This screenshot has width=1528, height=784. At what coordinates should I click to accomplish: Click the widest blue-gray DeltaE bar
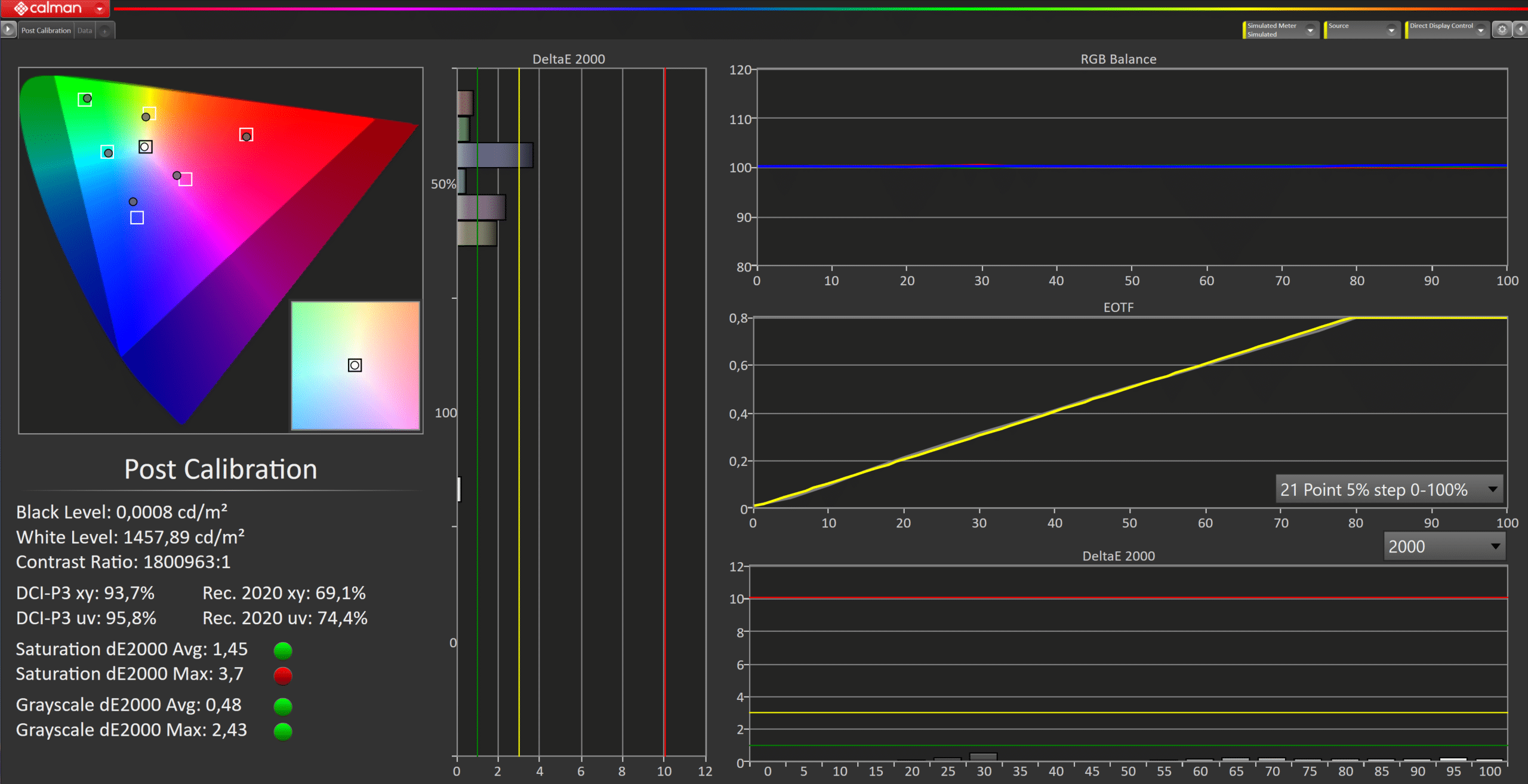pos(495,155)
